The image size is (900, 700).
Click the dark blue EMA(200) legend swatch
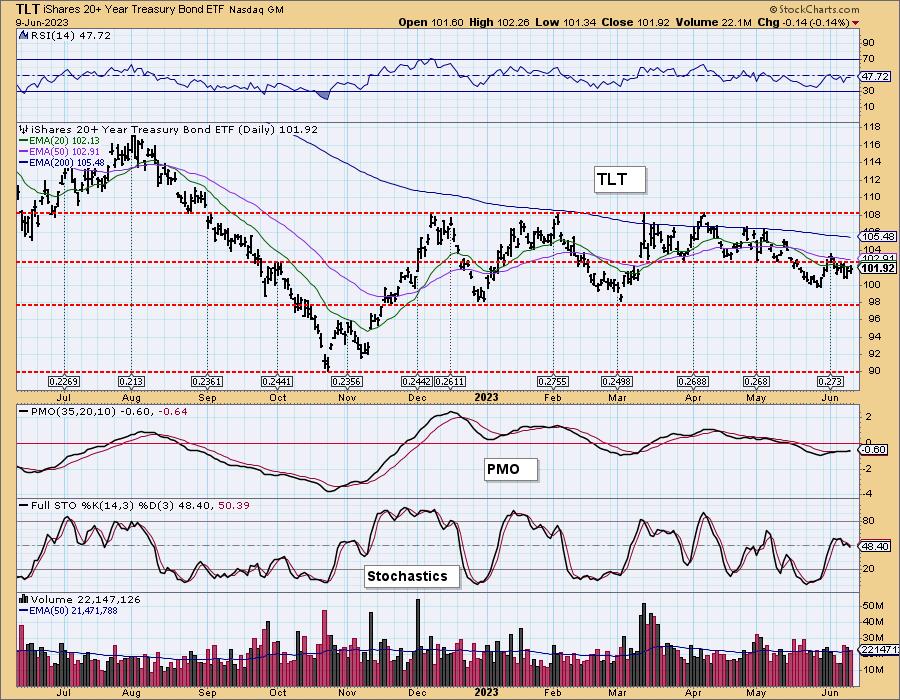24,163
